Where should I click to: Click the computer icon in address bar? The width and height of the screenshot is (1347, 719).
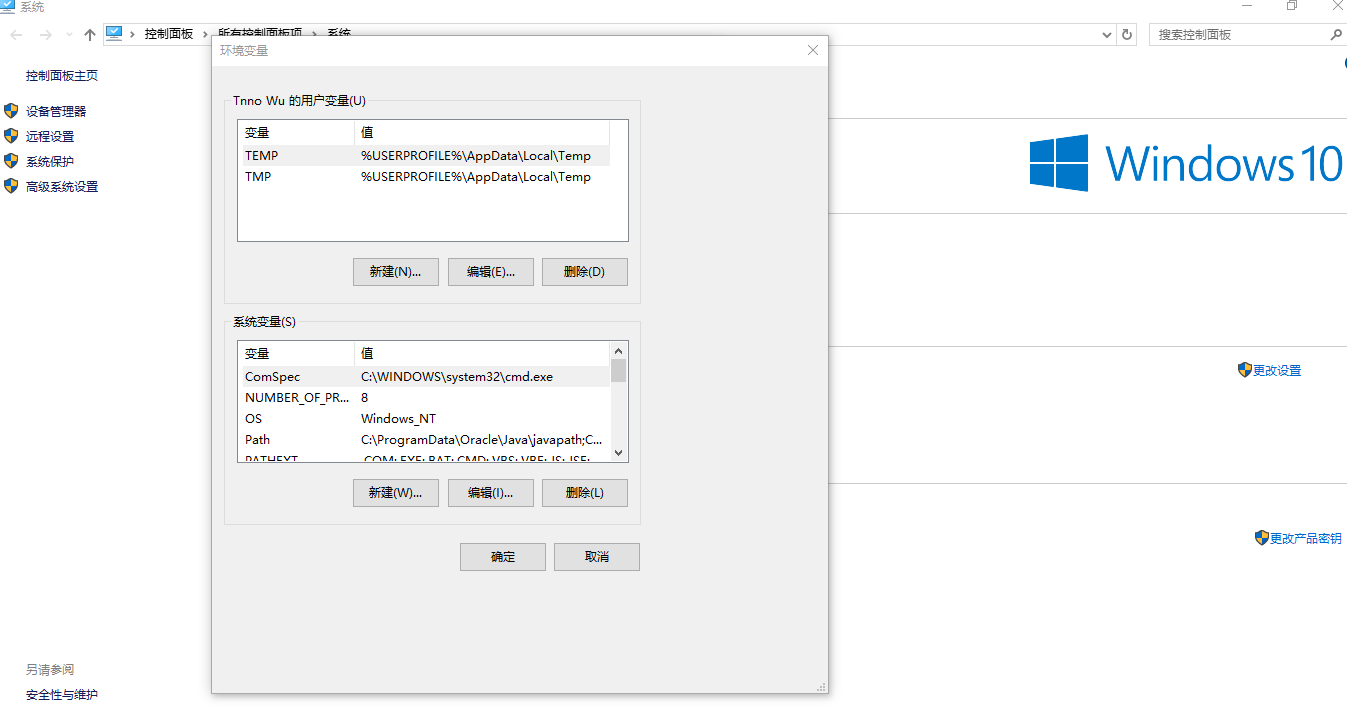[114, 34]
